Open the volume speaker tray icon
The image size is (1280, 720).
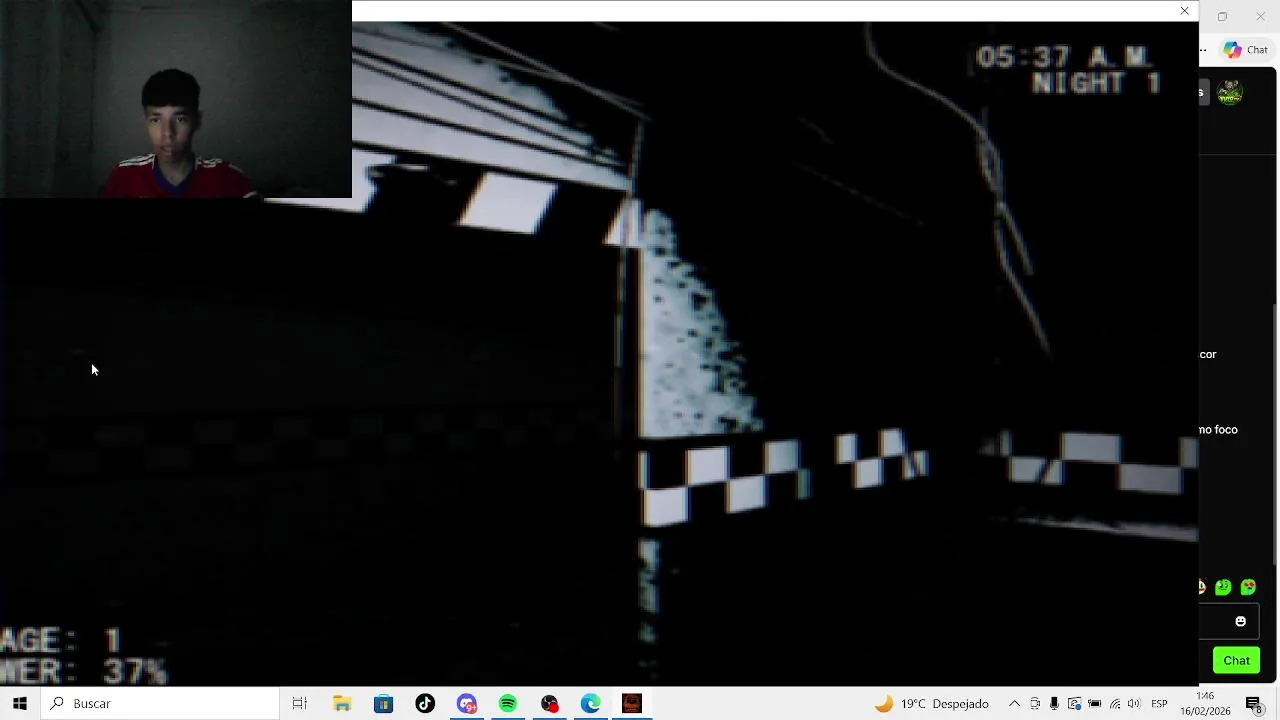pyautogui.click(x=1133, y=703)
